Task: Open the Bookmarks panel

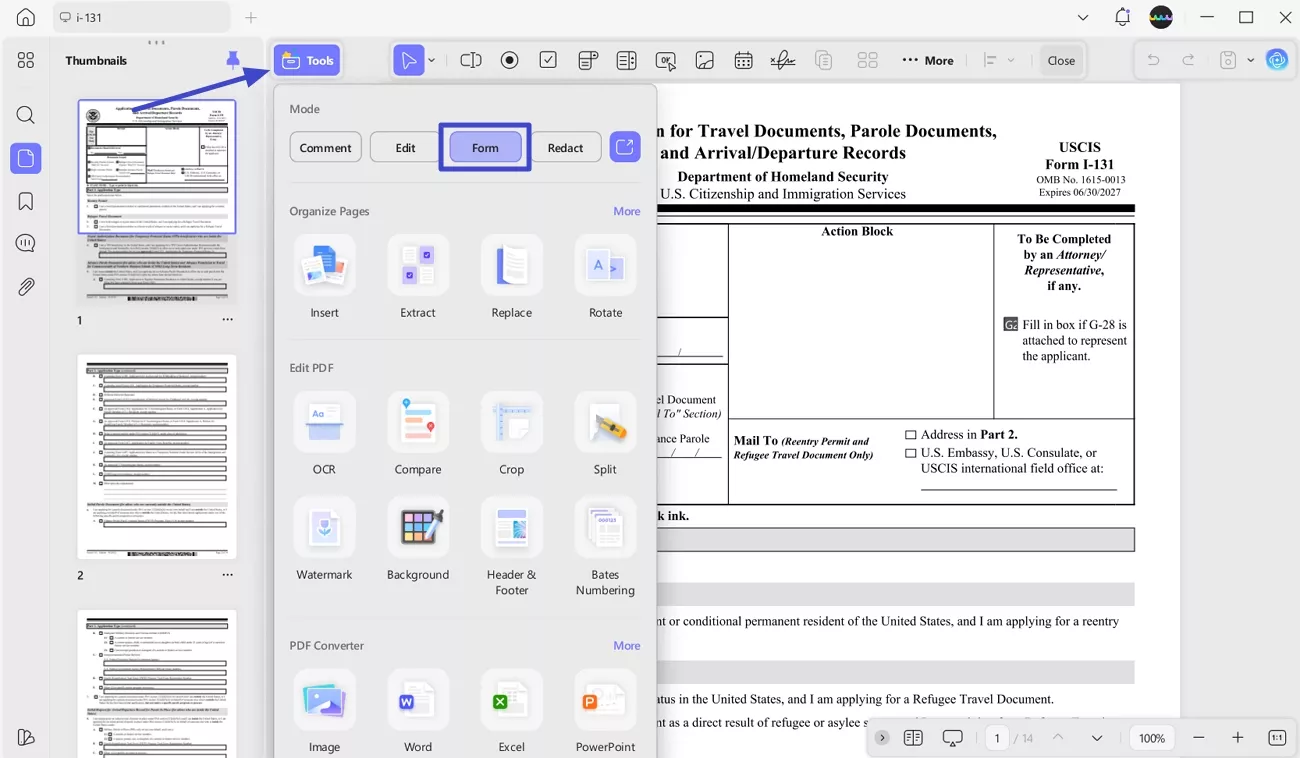Action: click(x=26, y=200)
